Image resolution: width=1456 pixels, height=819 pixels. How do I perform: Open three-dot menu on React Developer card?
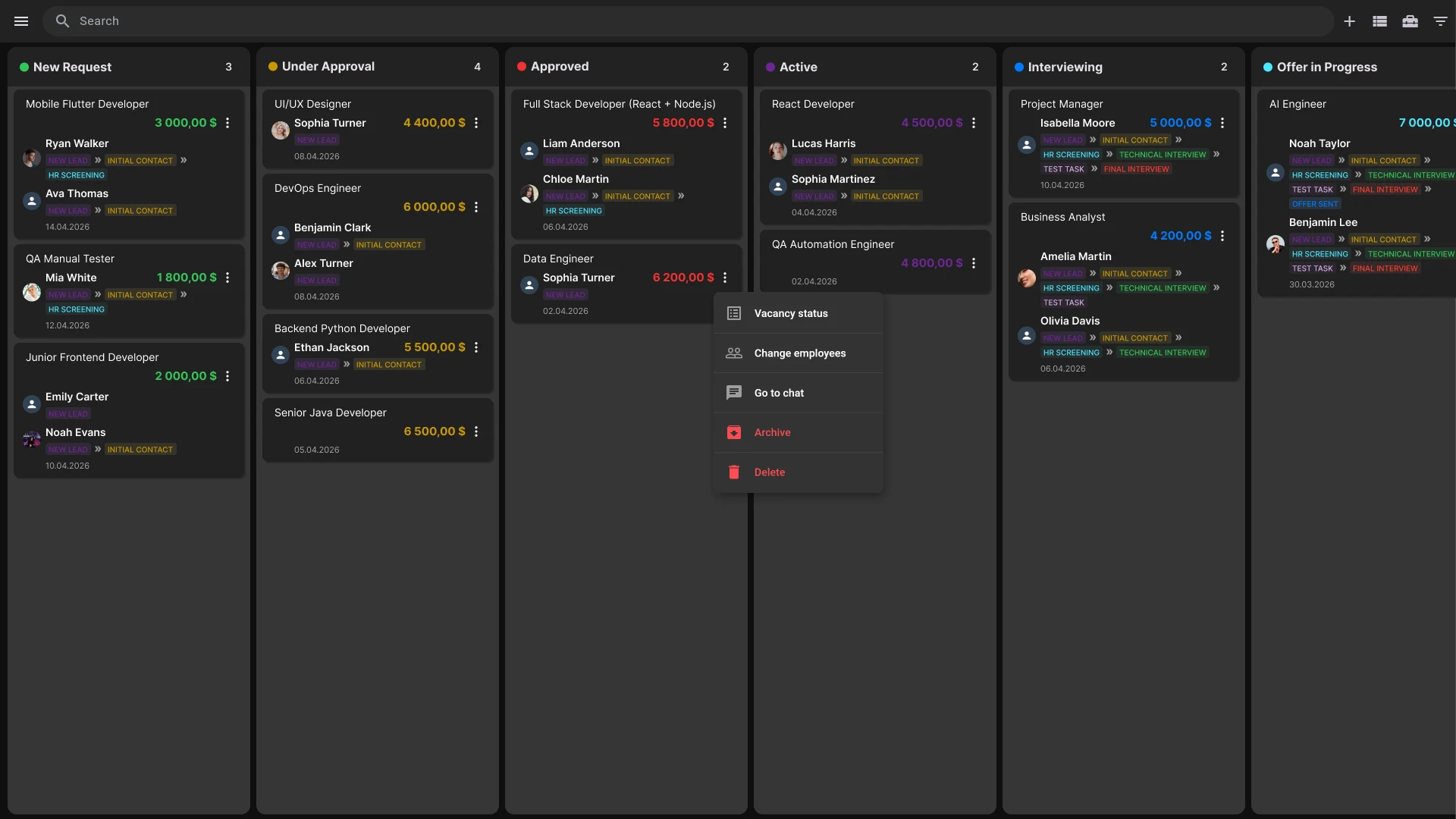974,123
